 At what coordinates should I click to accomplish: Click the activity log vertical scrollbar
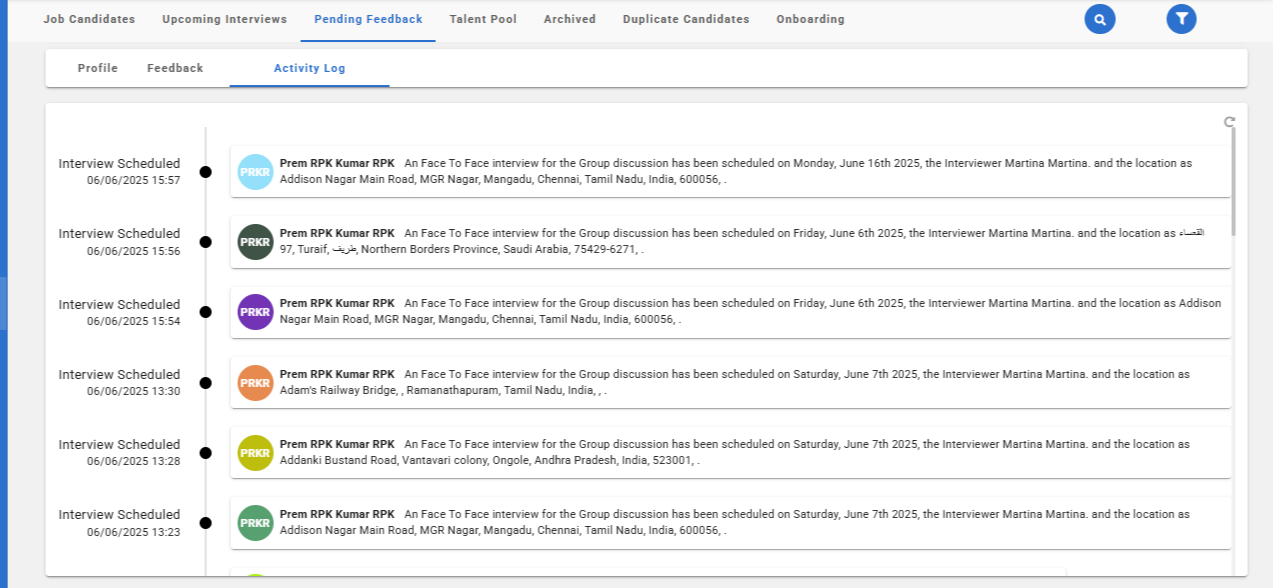[x=1233, y=180]
